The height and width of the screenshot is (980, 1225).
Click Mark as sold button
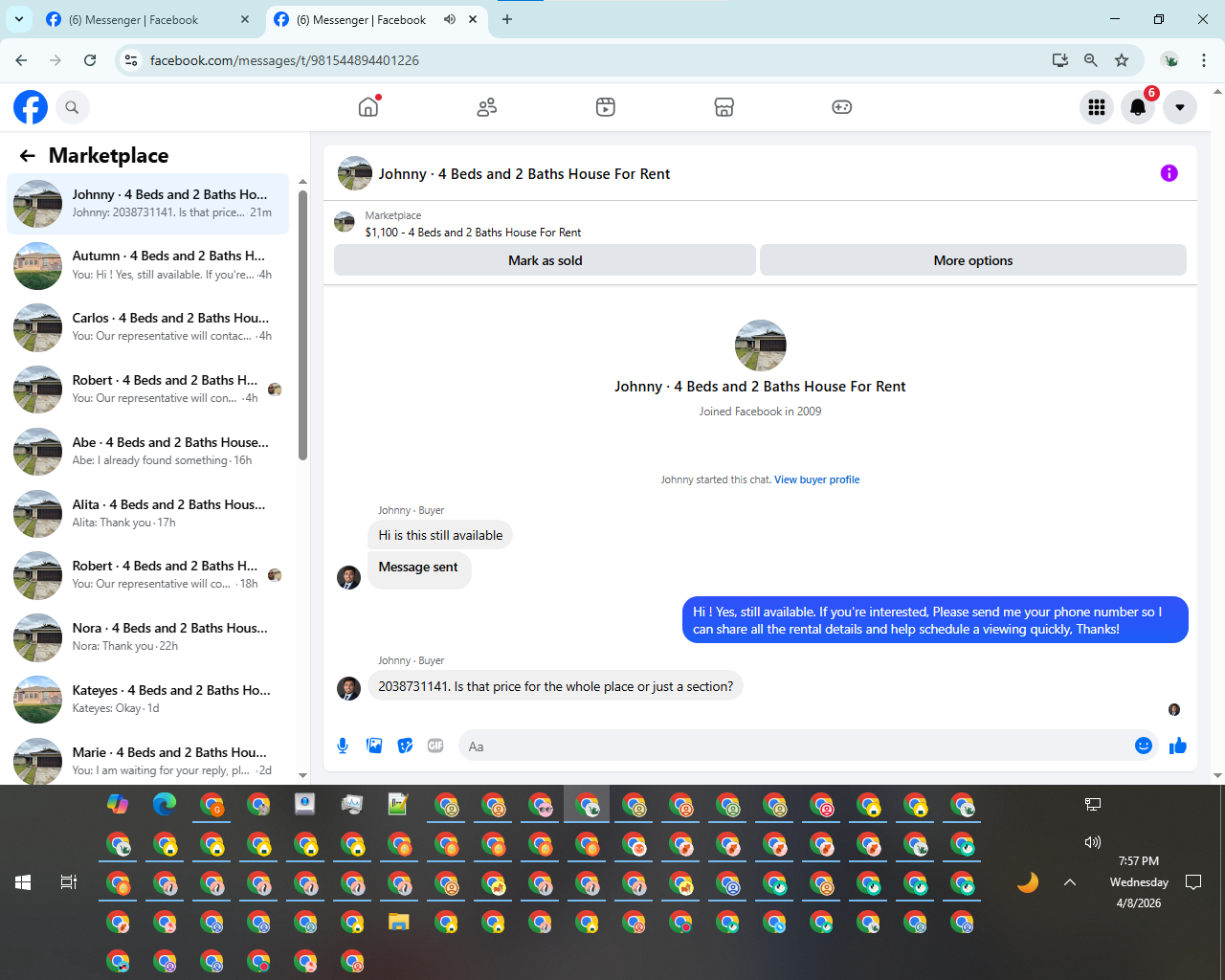[545, 260]
